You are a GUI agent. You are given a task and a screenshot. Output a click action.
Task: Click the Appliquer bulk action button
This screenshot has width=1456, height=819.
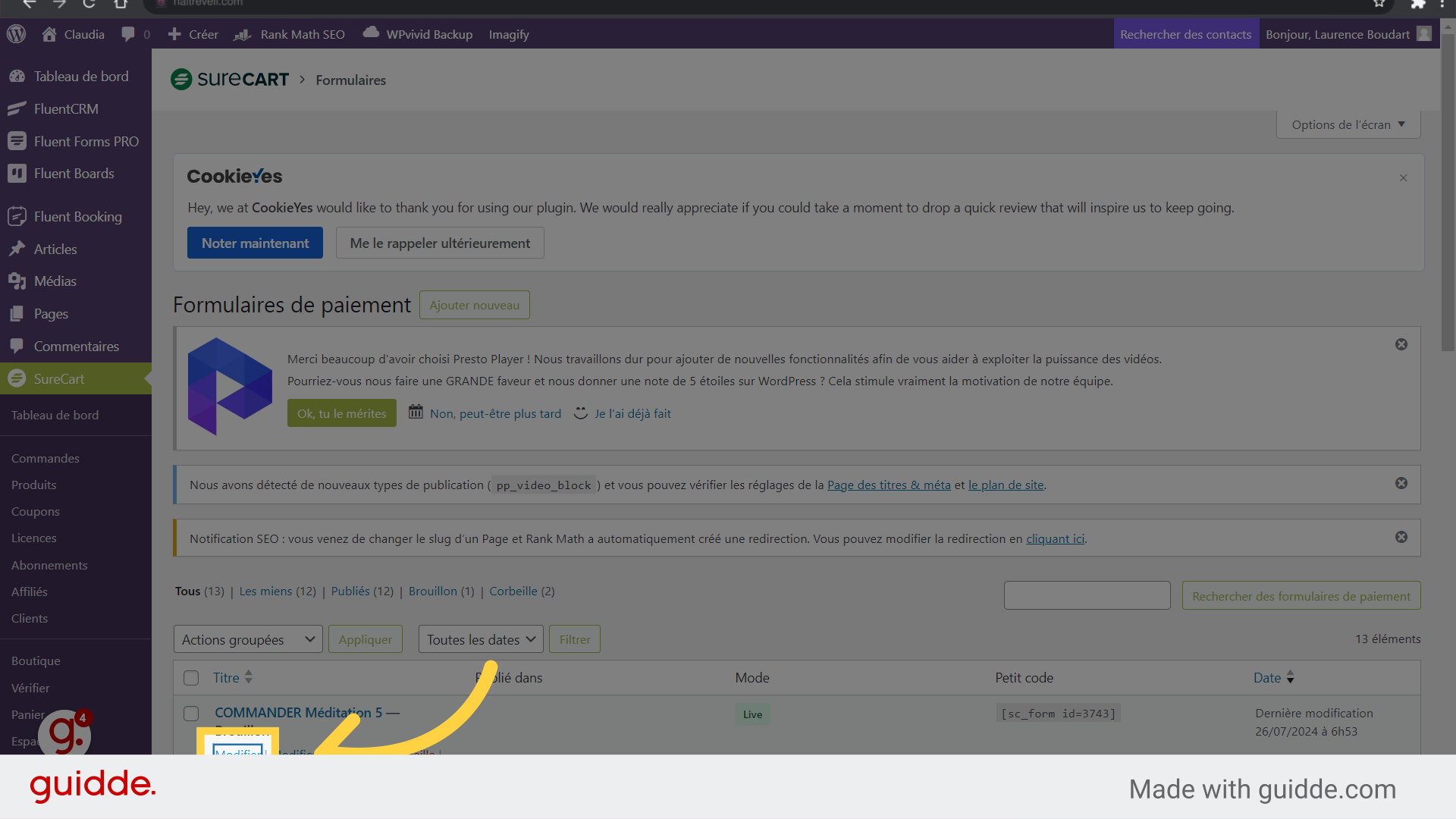point(366,639)
